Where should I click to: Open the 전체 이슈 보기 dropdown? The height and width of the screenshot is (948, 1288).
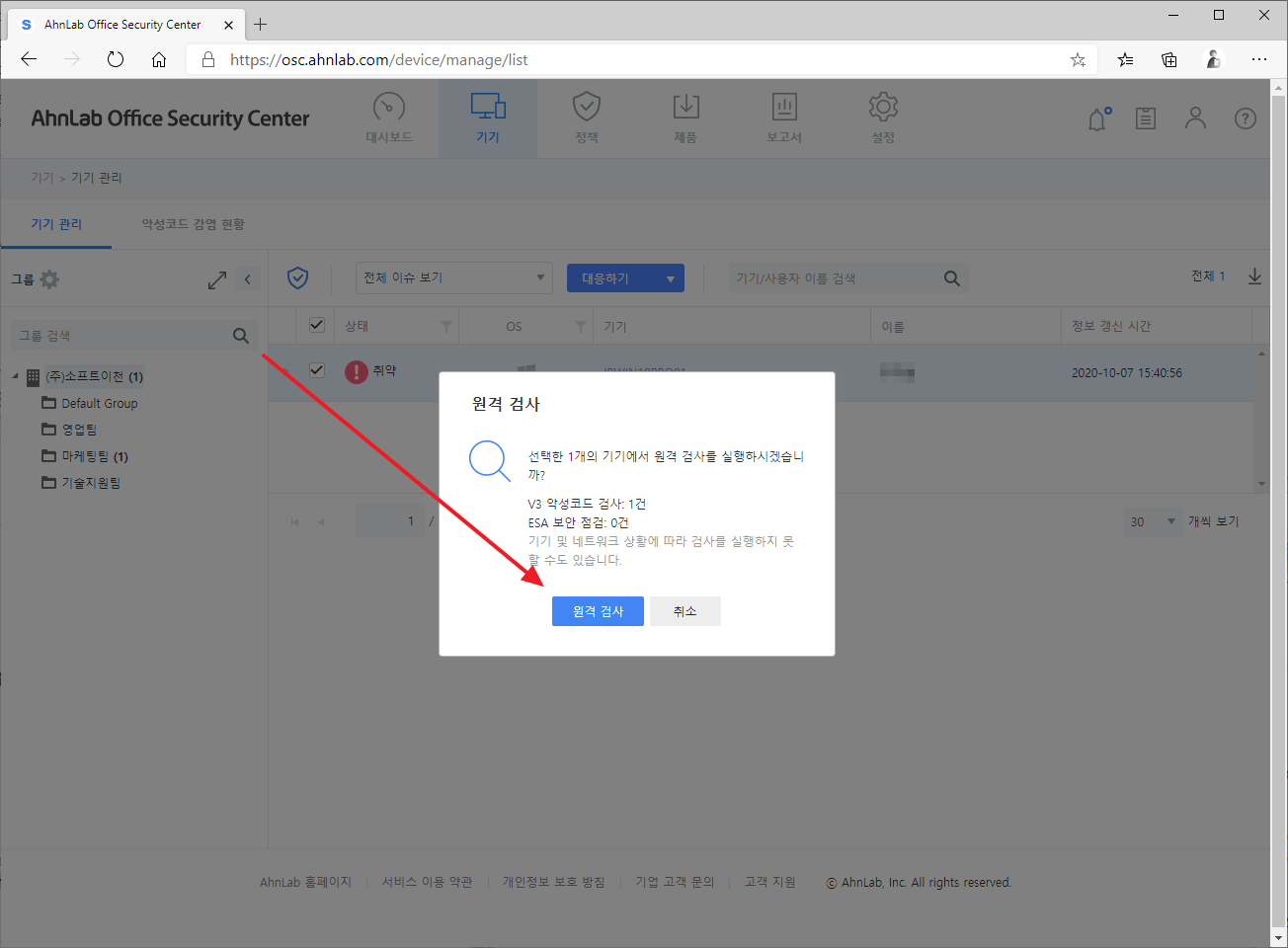coord(453,277)
